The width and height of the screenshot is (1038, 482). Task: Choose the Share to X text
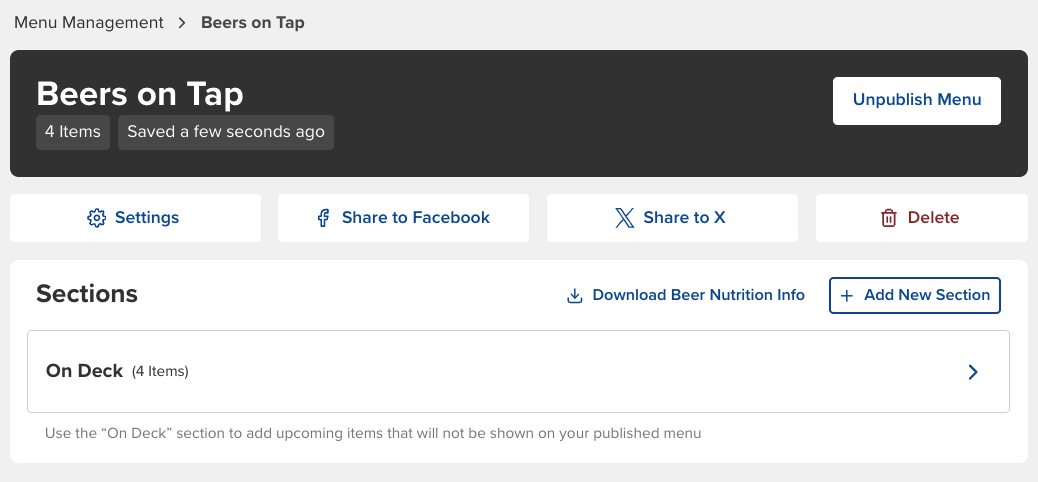685,218
